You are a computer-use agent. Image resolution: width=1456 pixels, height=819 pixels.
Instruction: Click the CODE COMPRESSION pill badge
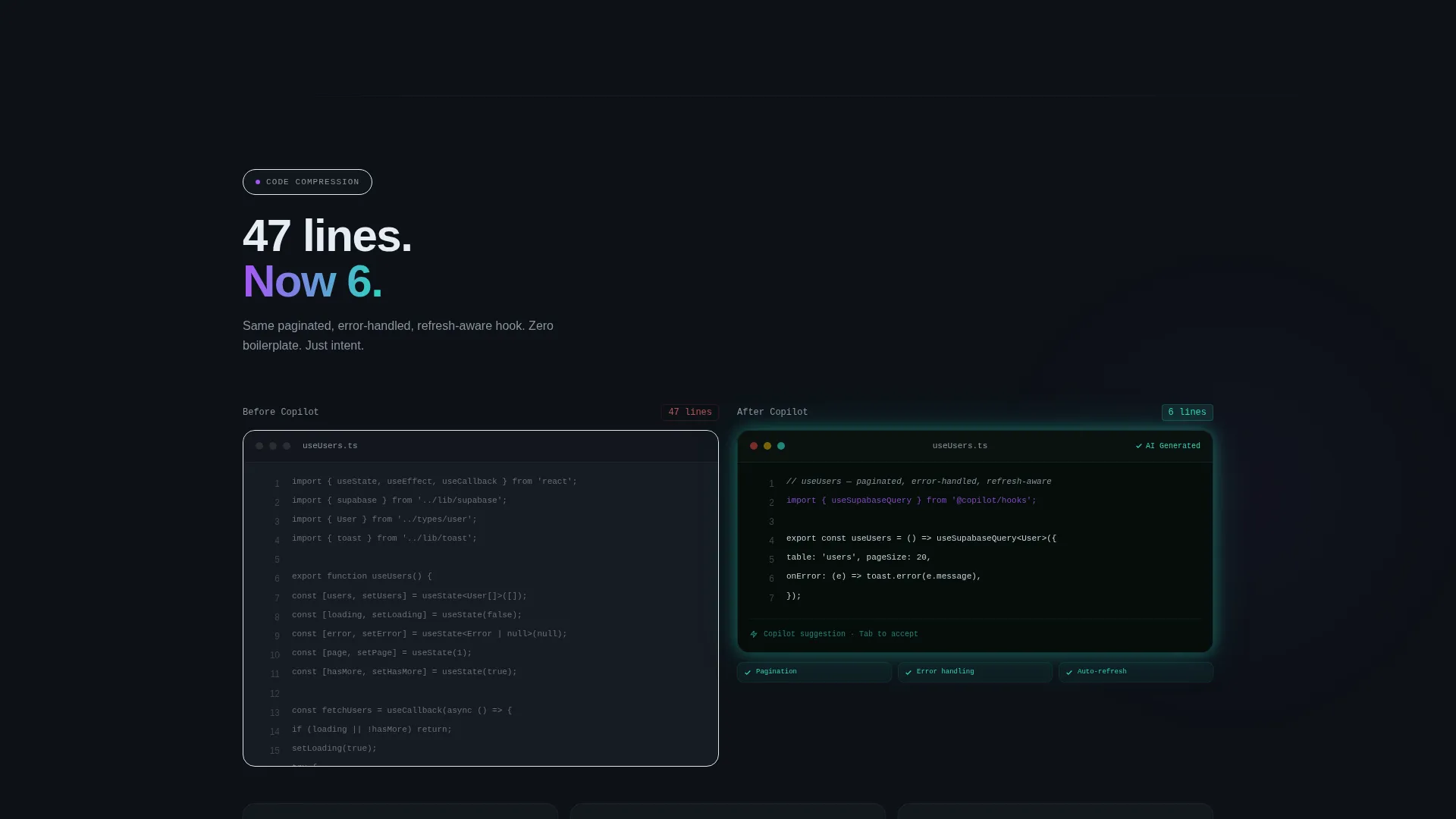coord(307,182)
